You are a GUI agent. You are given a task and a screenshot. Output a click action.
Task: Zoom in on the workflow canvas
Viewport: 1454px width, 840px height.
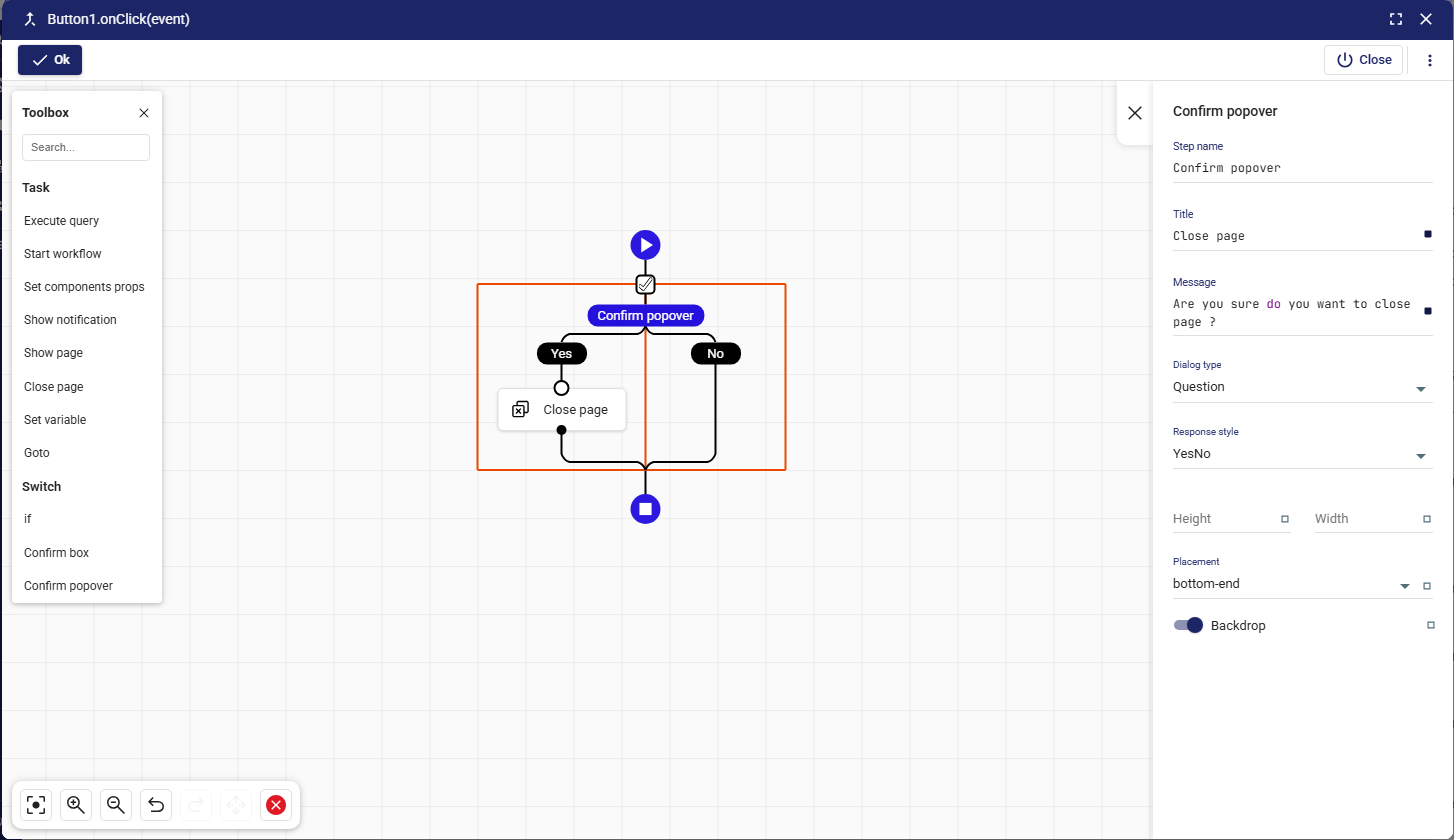[75, 805]
